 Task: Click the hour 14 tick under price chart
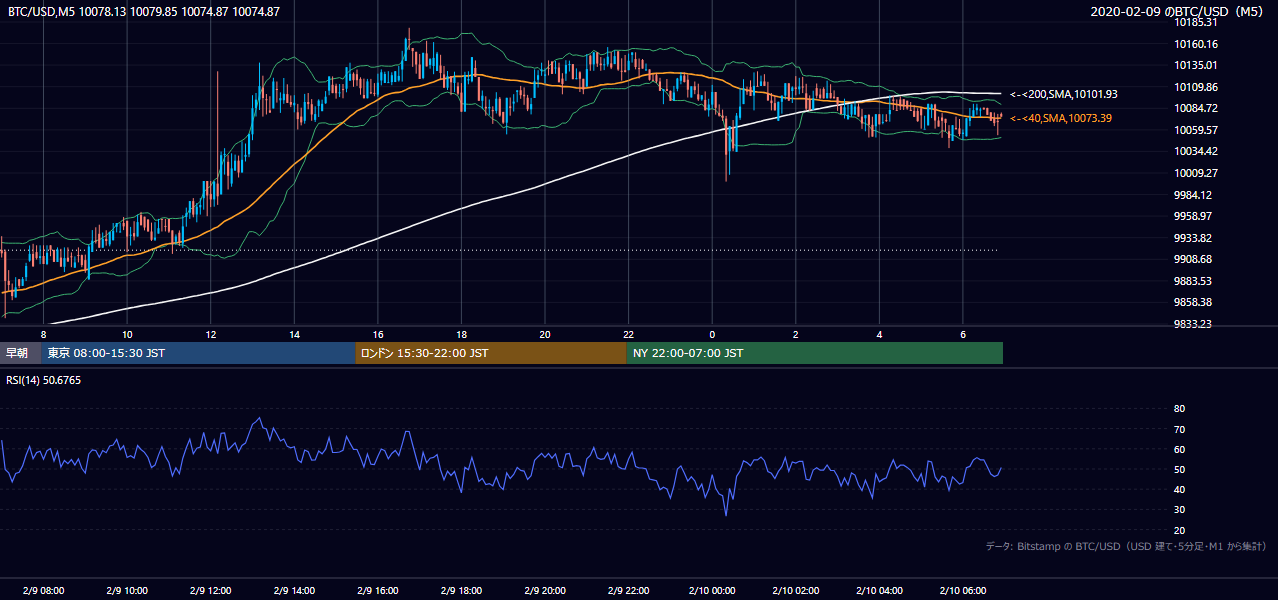tap(294, 334)
